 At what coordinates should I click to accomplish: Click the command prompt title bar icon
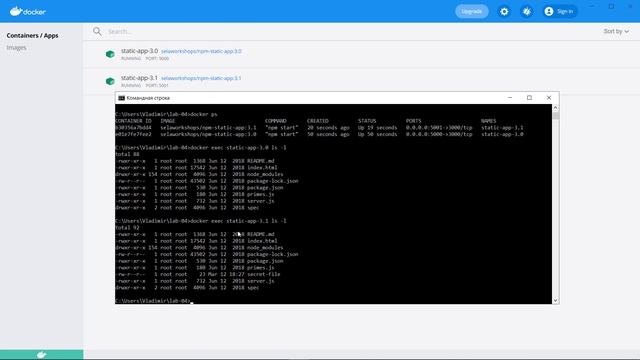coord(121,98)
